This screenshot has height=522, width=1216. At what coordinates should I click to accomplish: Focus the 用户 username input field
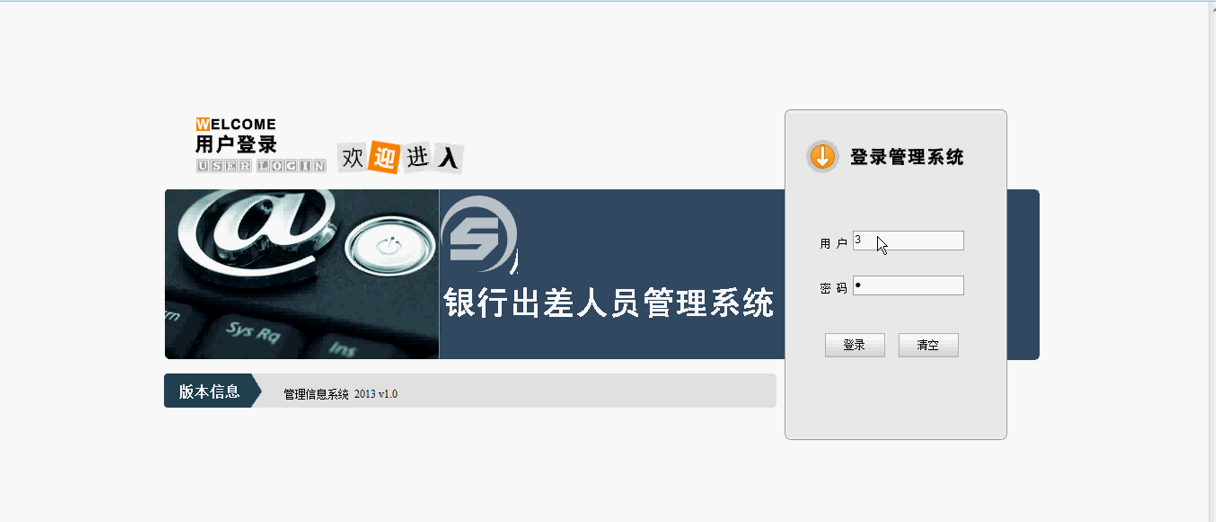point(908,240)
